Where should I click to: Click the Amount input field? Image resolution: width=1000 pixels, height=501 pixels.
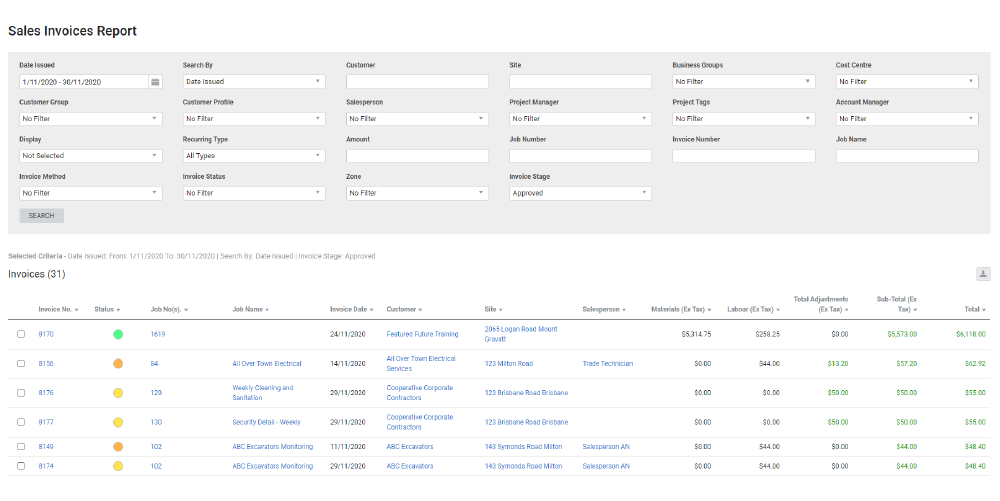click(417, 156)
